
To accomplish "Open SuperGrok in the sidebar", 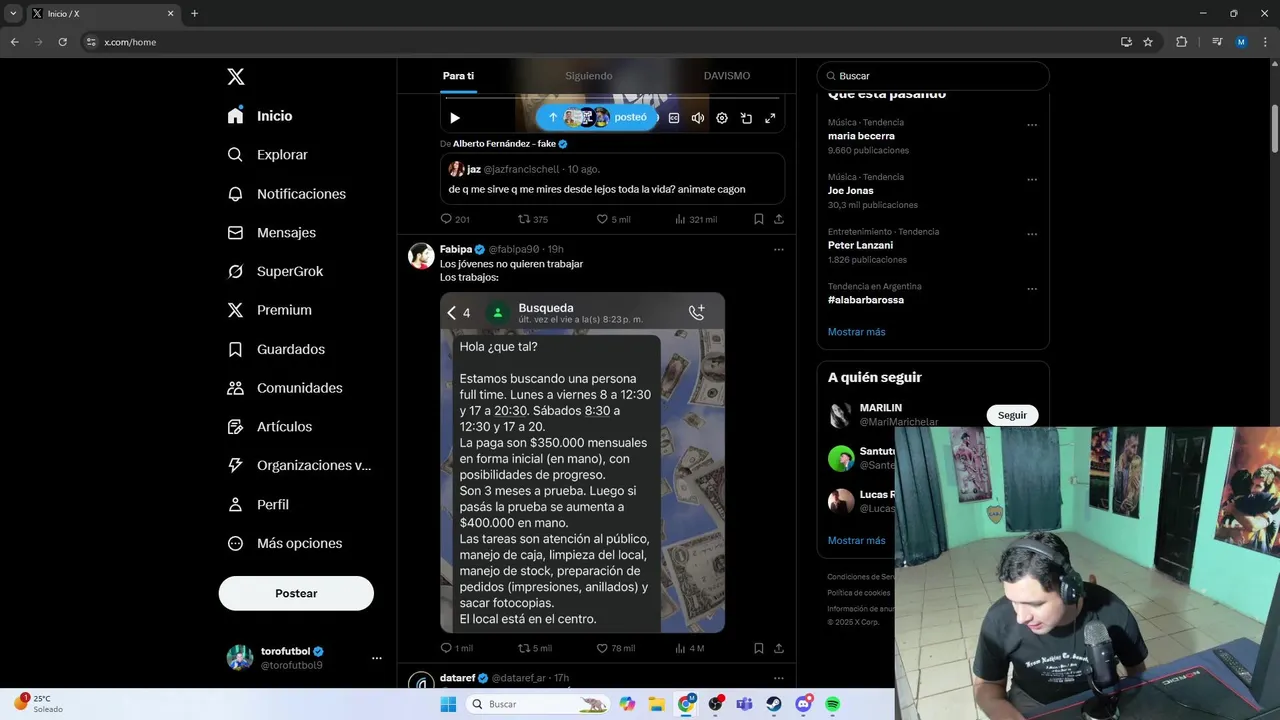I will [275, 271].
